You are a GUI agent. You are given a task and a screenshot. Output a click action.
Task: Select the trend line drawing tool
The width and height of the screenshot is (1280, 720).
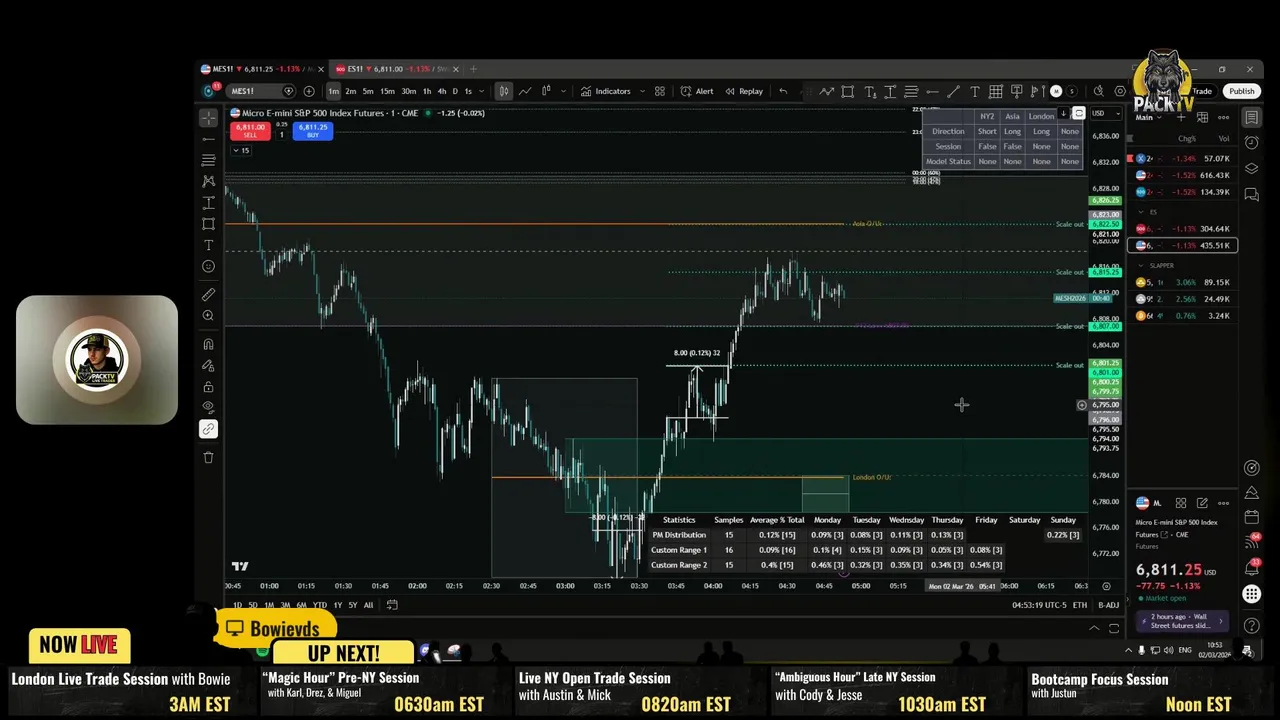click(208, 139)
